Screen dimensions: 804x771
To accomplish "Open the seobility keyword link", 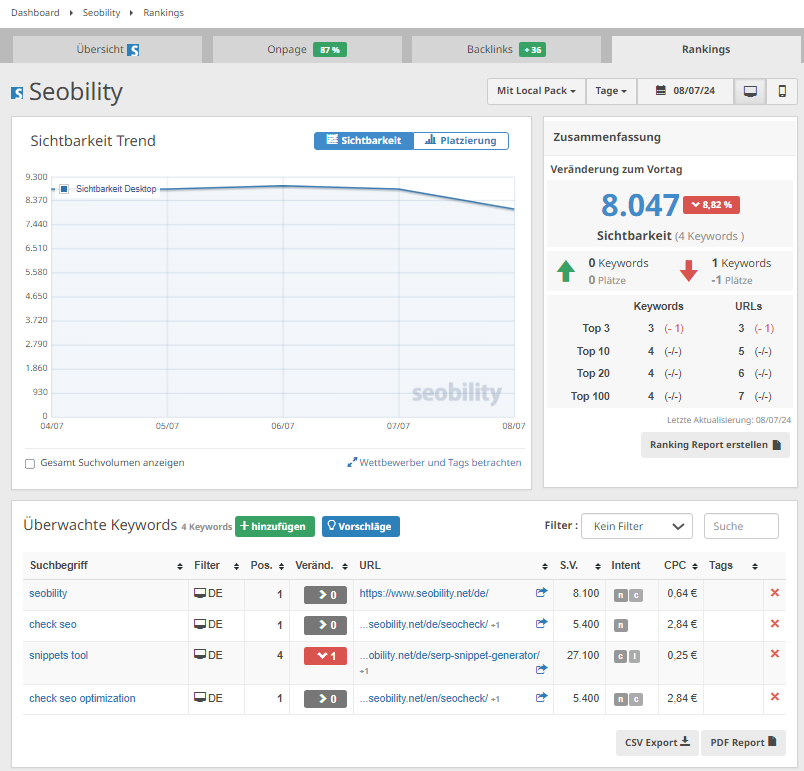I will [48, 593].
